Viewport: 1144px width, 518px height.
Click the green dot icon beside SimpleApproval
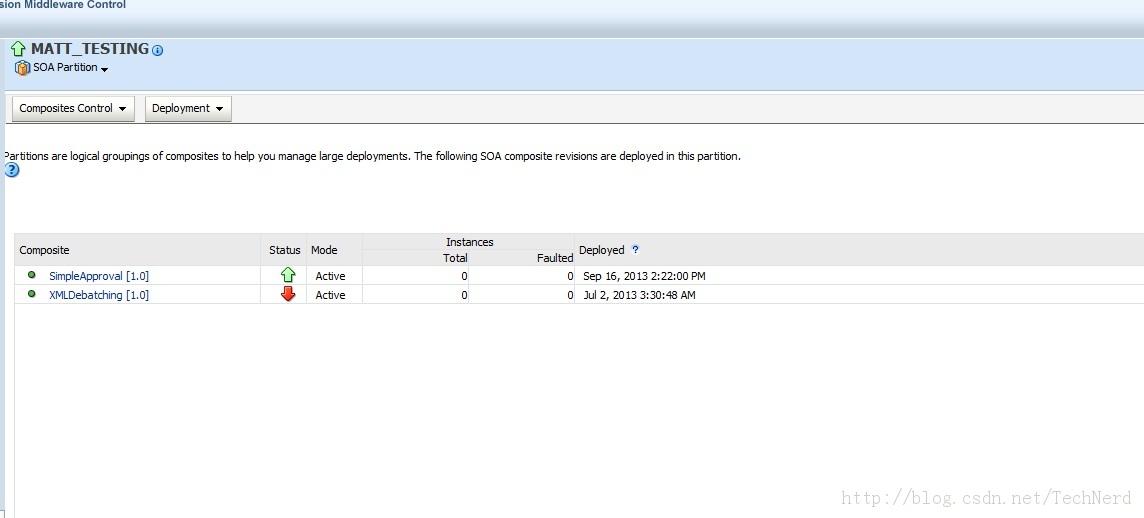coord(31,275)
